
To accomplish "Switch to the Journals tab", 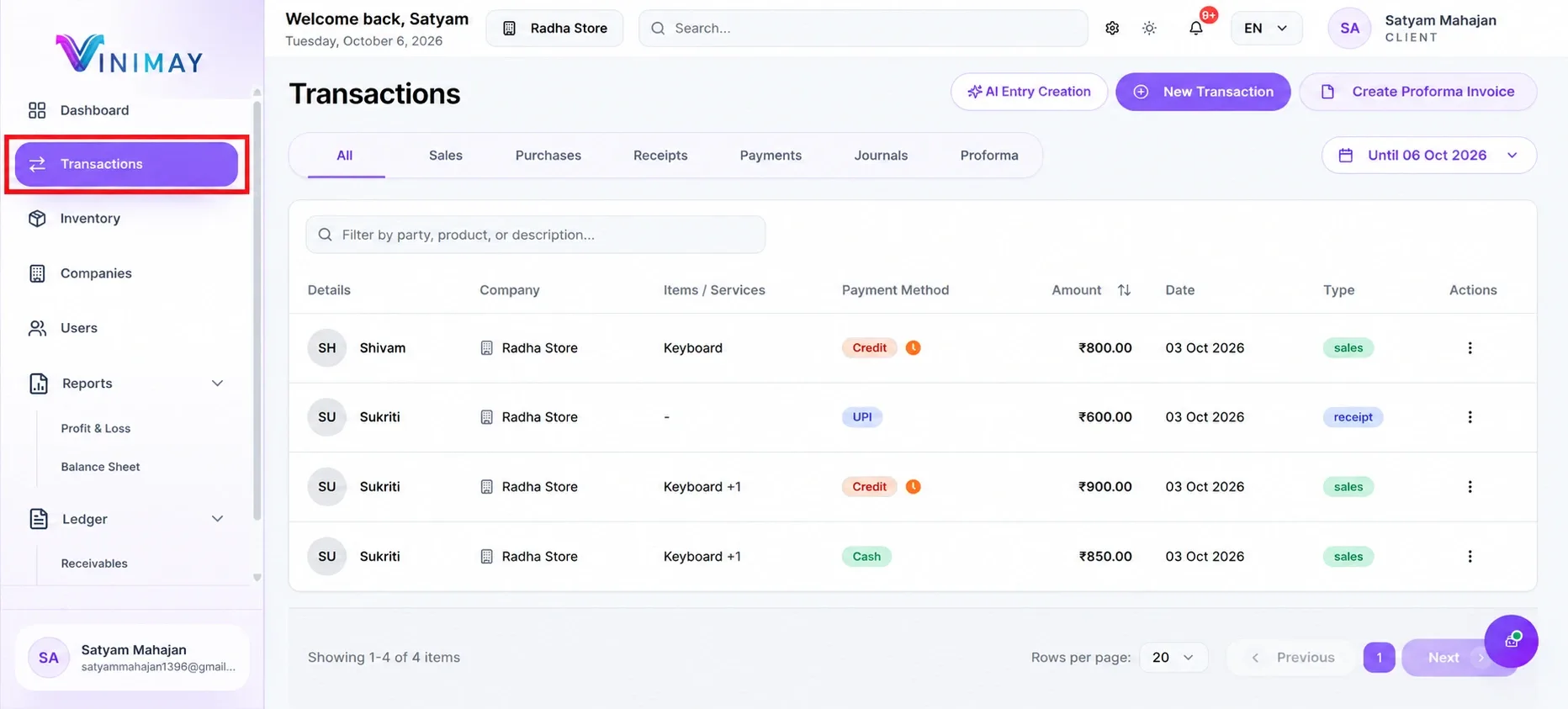I will click(x=881, y=156).
